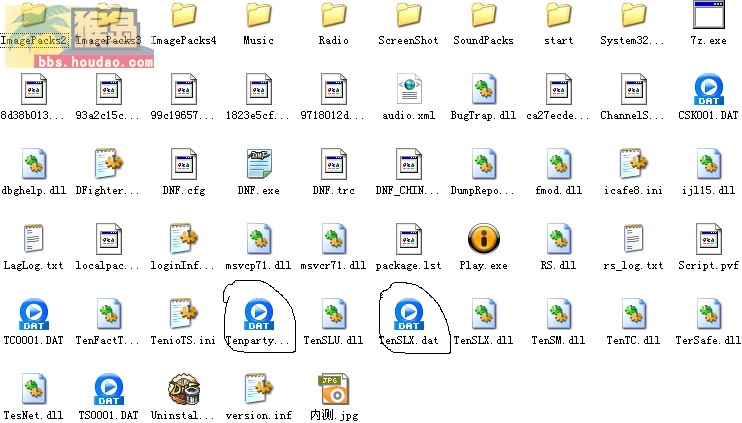Select the start folder

(x=558, y=15)
